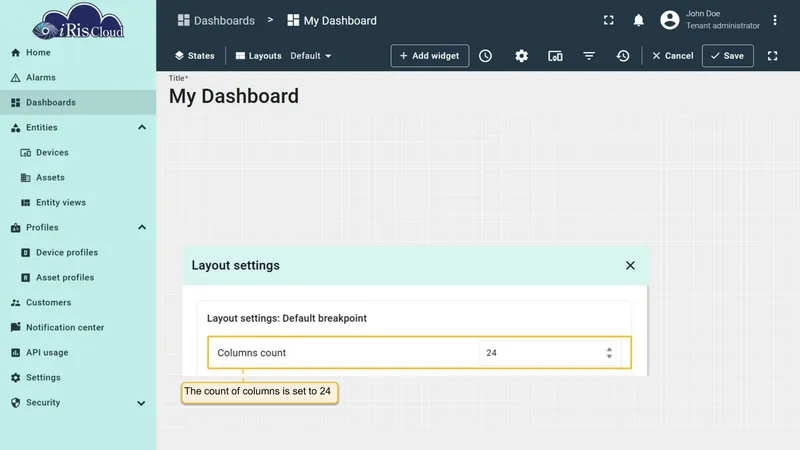Click Dashboards breadcrumb link
The height and width of the screenshot is (450, 800).
[216, 20]
